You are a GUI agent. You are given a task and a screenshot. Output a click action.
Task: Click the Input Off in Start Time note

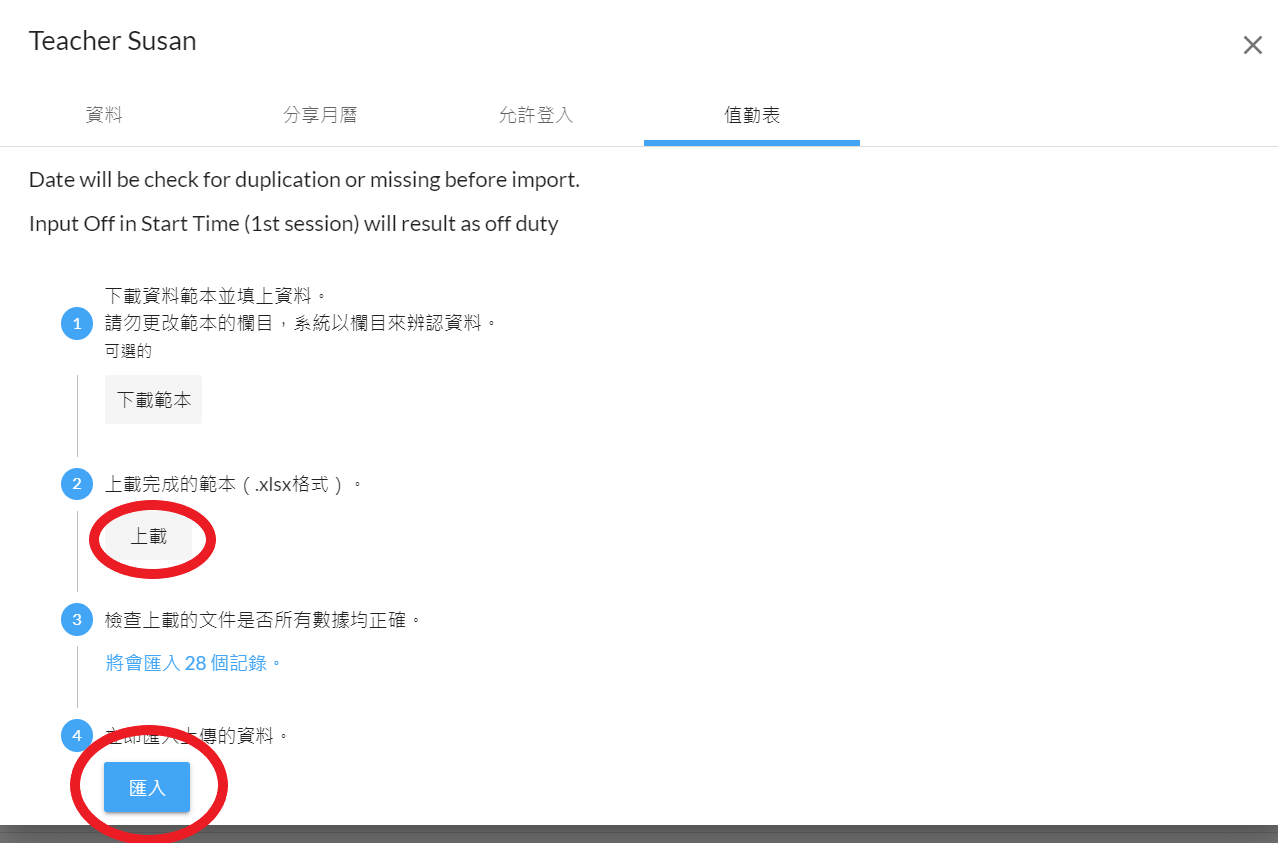(x=293, y=223)
